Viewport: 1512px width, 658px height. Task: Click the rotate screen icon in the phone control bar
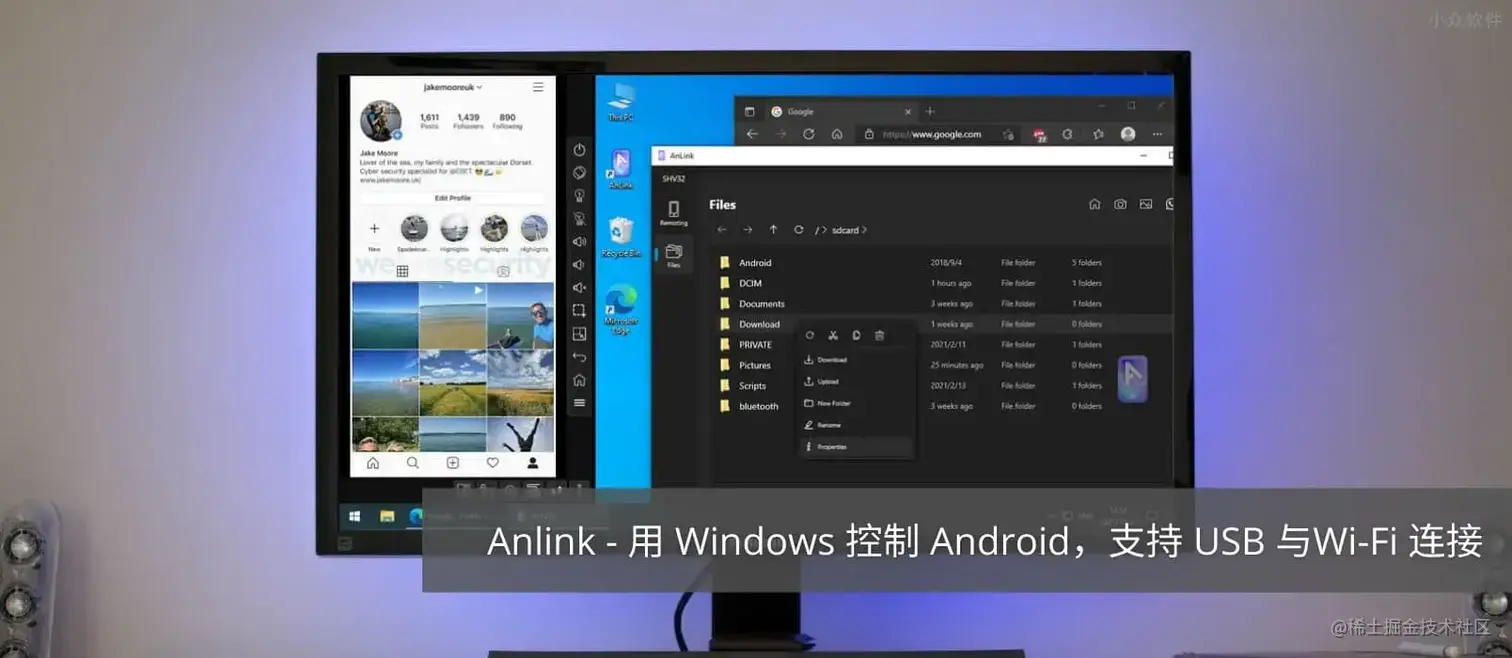[x=579, y=172]
